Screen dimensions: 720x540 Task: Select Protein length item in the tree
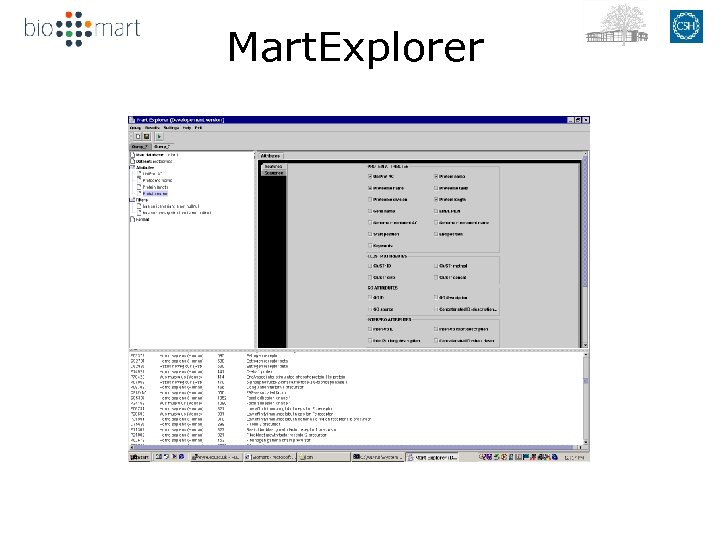pos(155,187)
